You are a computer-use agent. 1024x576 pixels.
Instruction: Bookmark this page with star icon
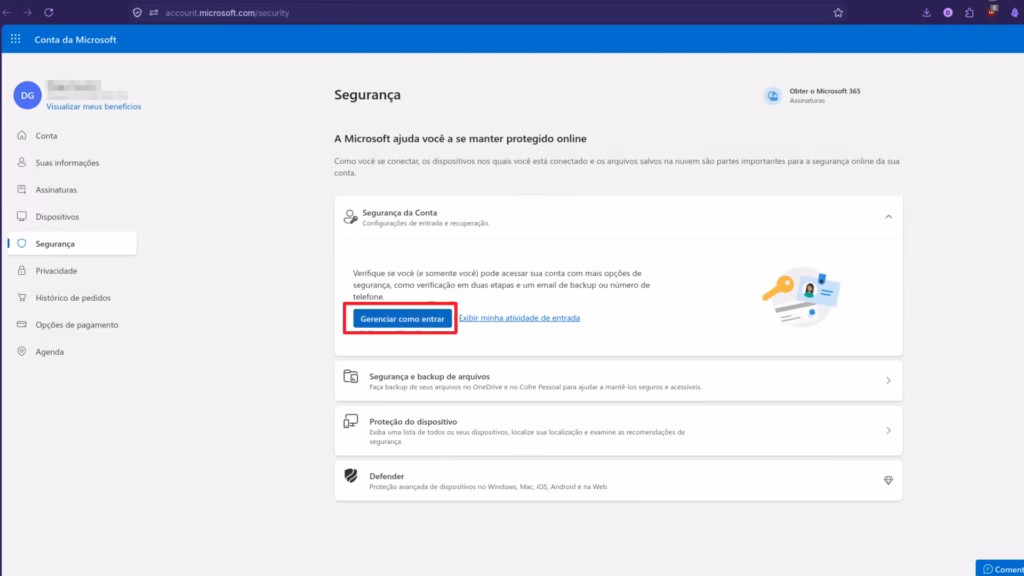point(838,12)
